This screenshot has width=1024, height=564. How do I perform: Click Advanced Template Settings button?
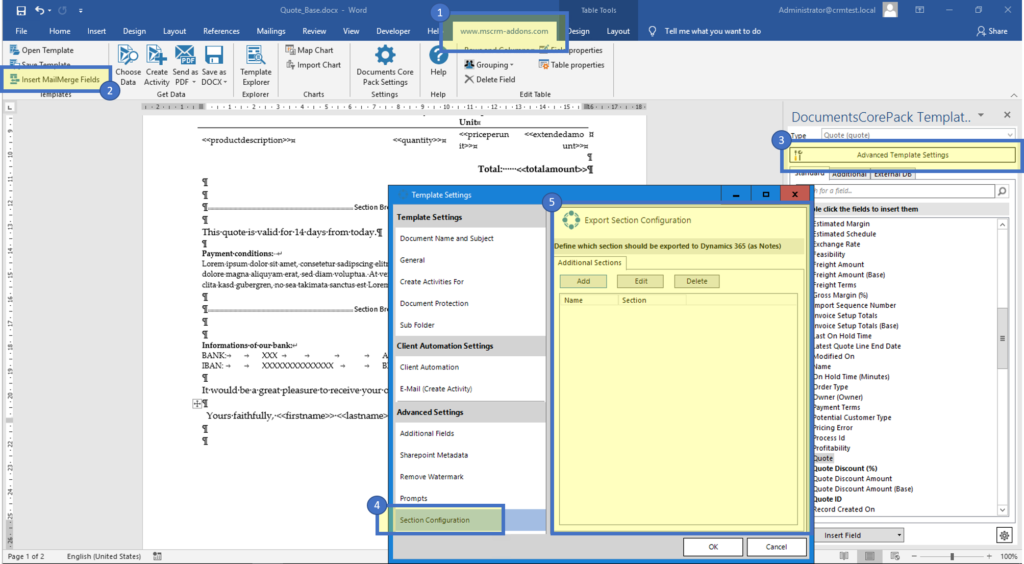[x=903, y=155]
